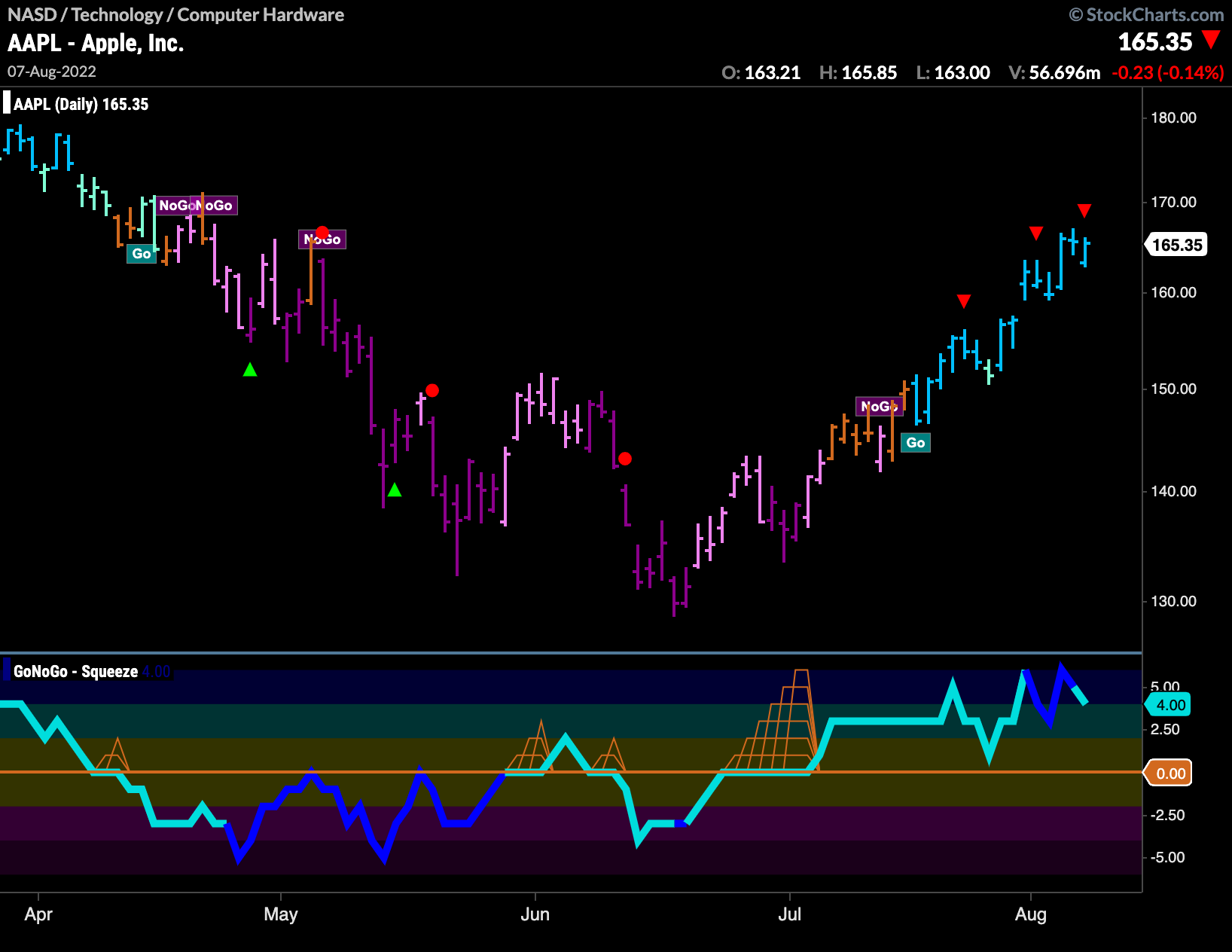
Task: Click the AAPL - Apple, Inc. title
Action: coord(96,43)
